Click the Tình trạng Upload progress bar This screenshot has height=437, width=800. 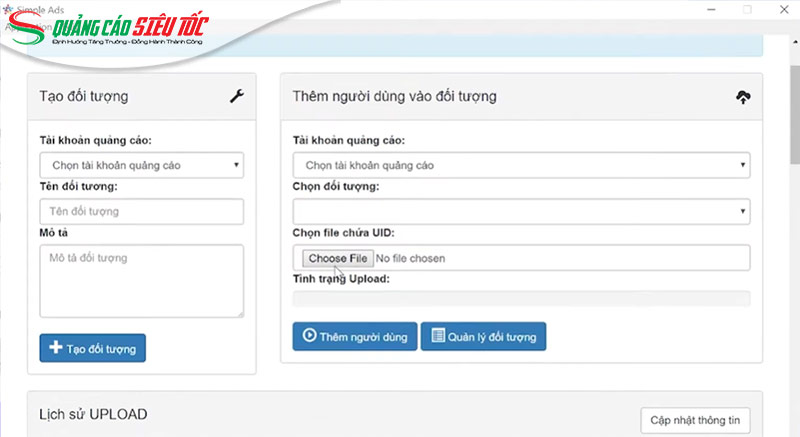tap(521, 297)
